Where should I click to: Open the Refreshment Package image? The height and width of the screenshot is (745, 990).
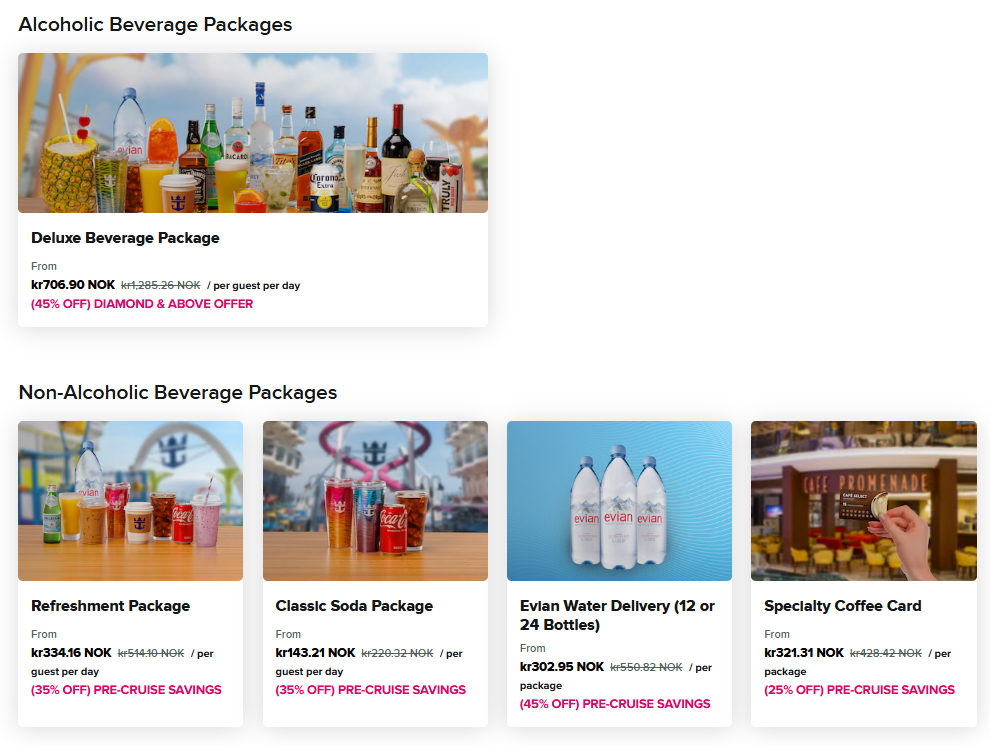pos(130,501)
